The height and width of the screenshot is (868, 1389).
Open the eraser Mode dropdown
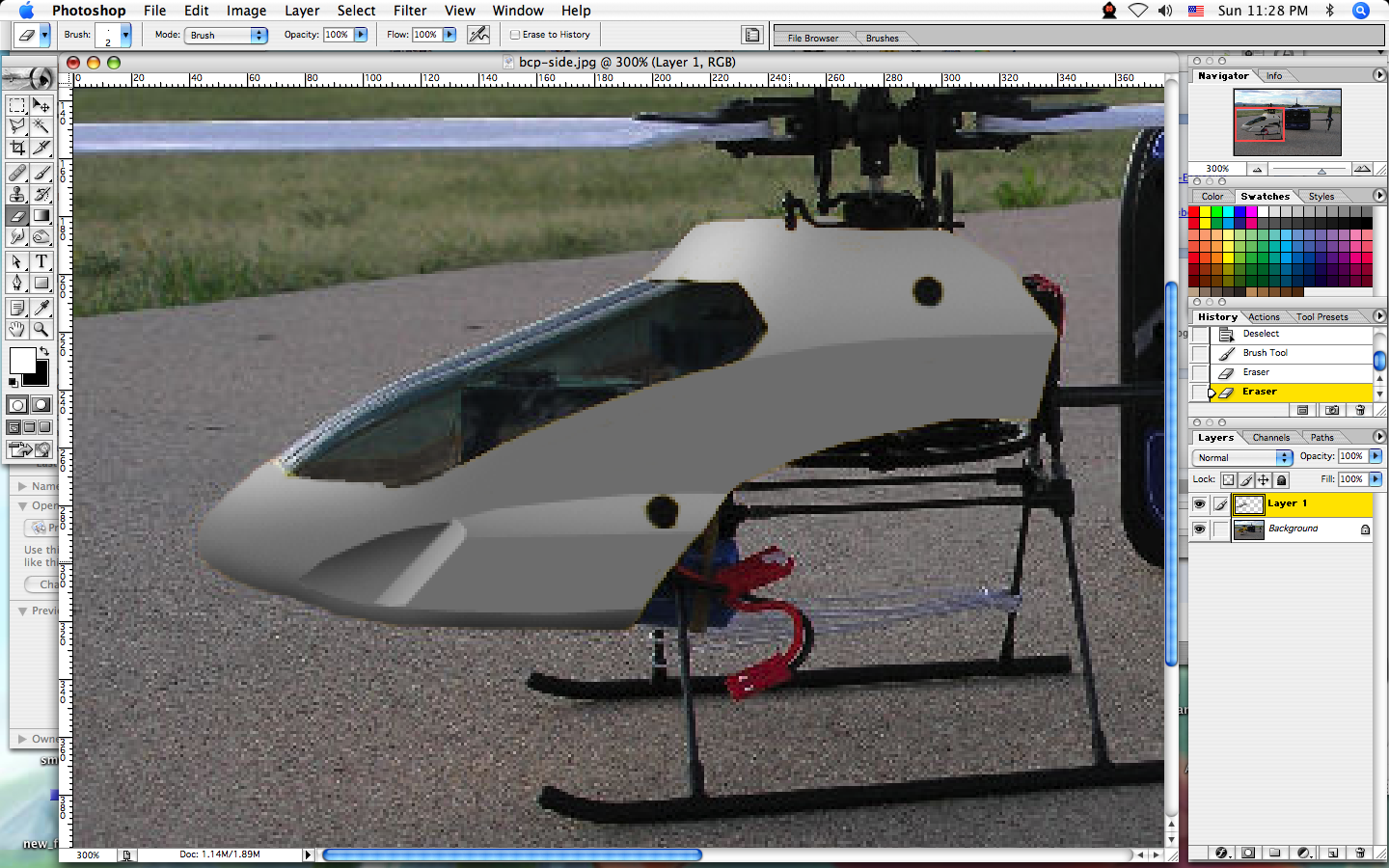(226, 35)
